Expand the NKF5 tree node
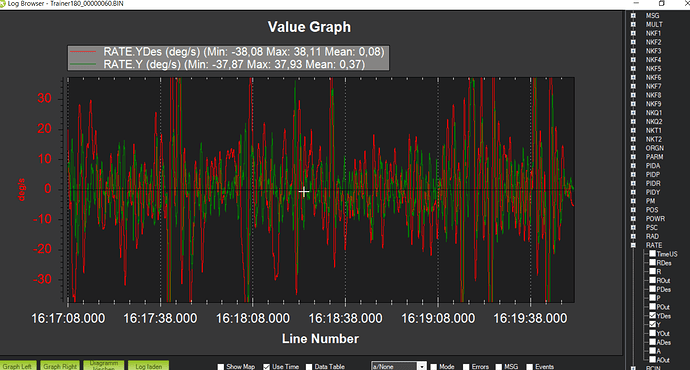This screenshot has width=690, height=370. pyautogui.click(x=633, y=68)
